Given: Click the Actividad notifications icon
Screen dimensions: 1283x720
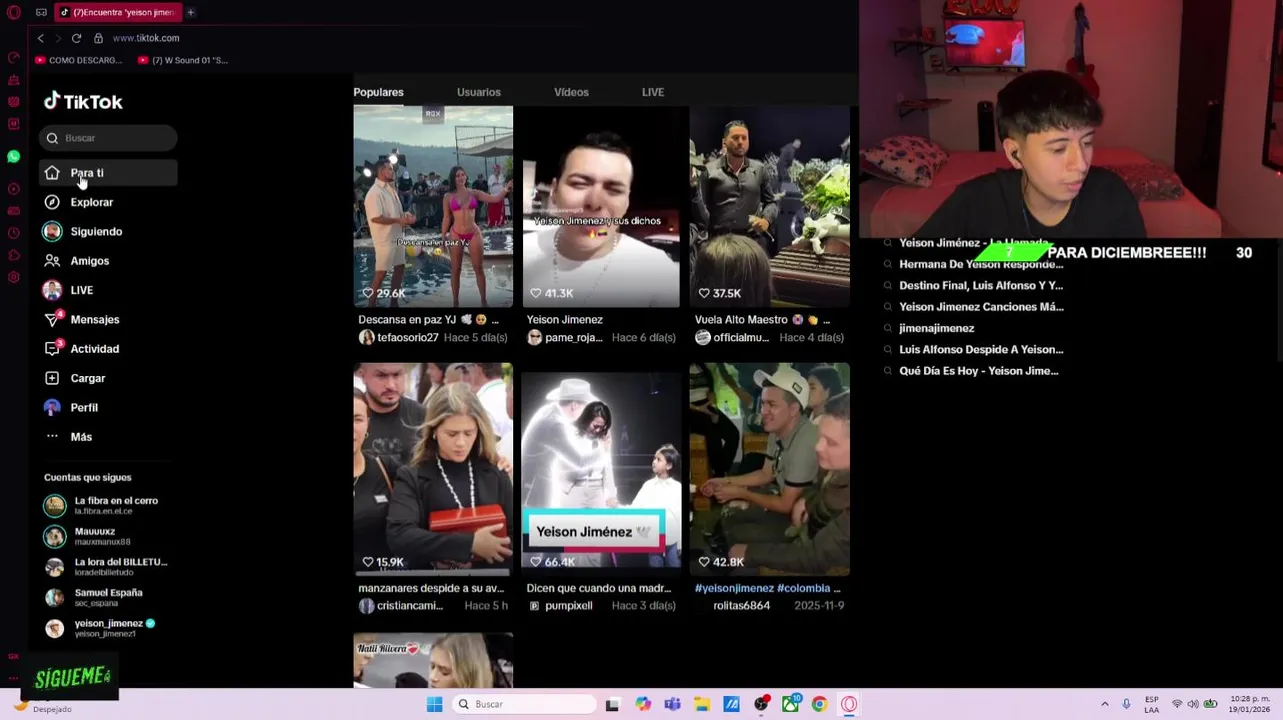Looking at the screenshot, I should click(x=52, y=349).
